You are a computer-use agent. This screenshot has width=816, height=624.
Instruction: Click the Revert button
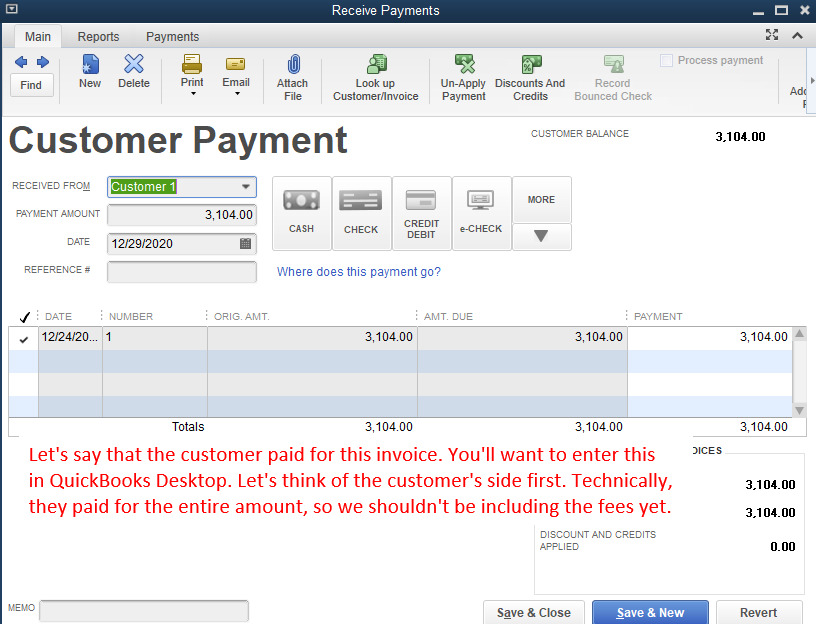coord(759,613)
